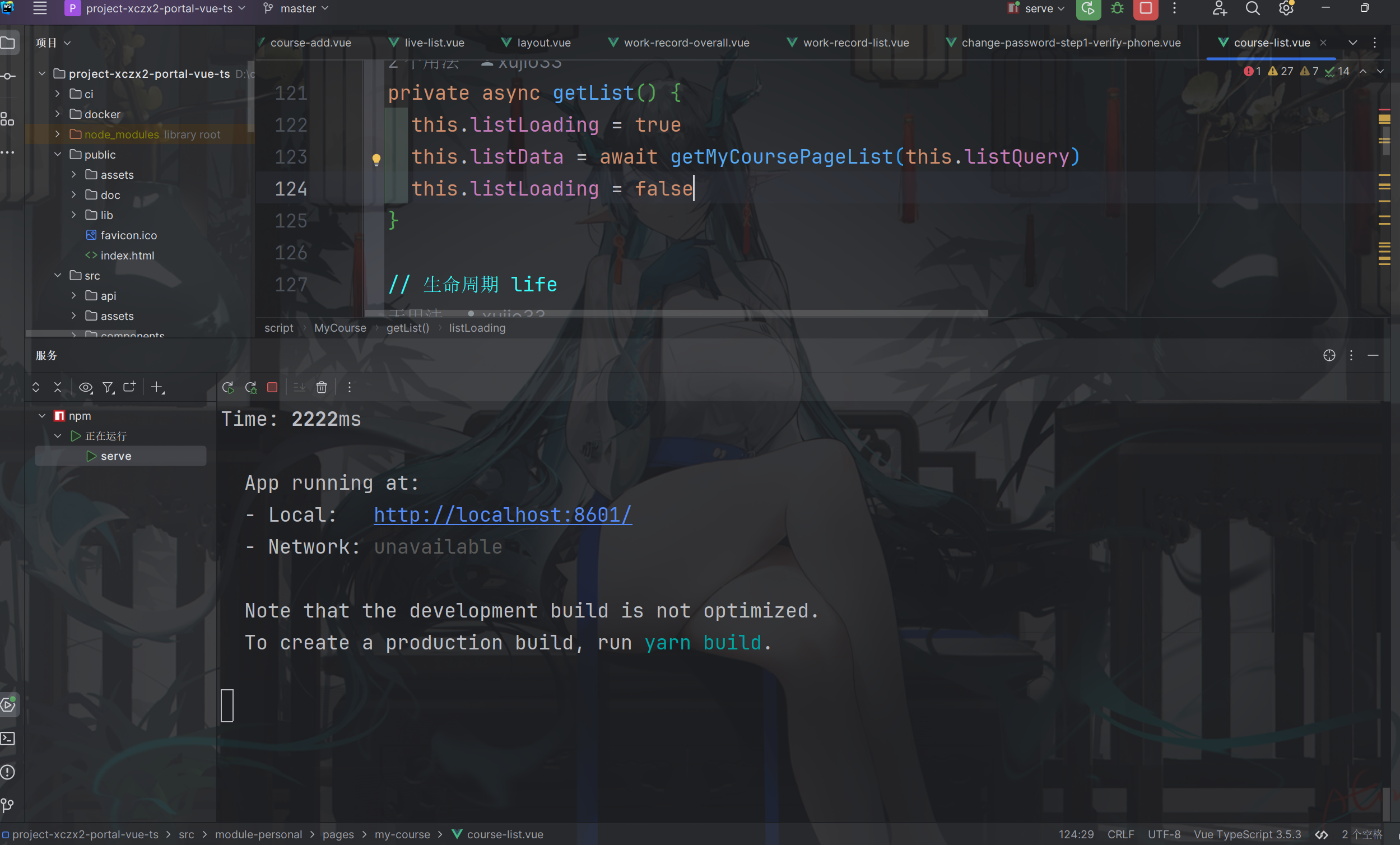The image size is (1400, 845).
Task: Open Code With Me user icon
Action: [x=1219, y=8]
